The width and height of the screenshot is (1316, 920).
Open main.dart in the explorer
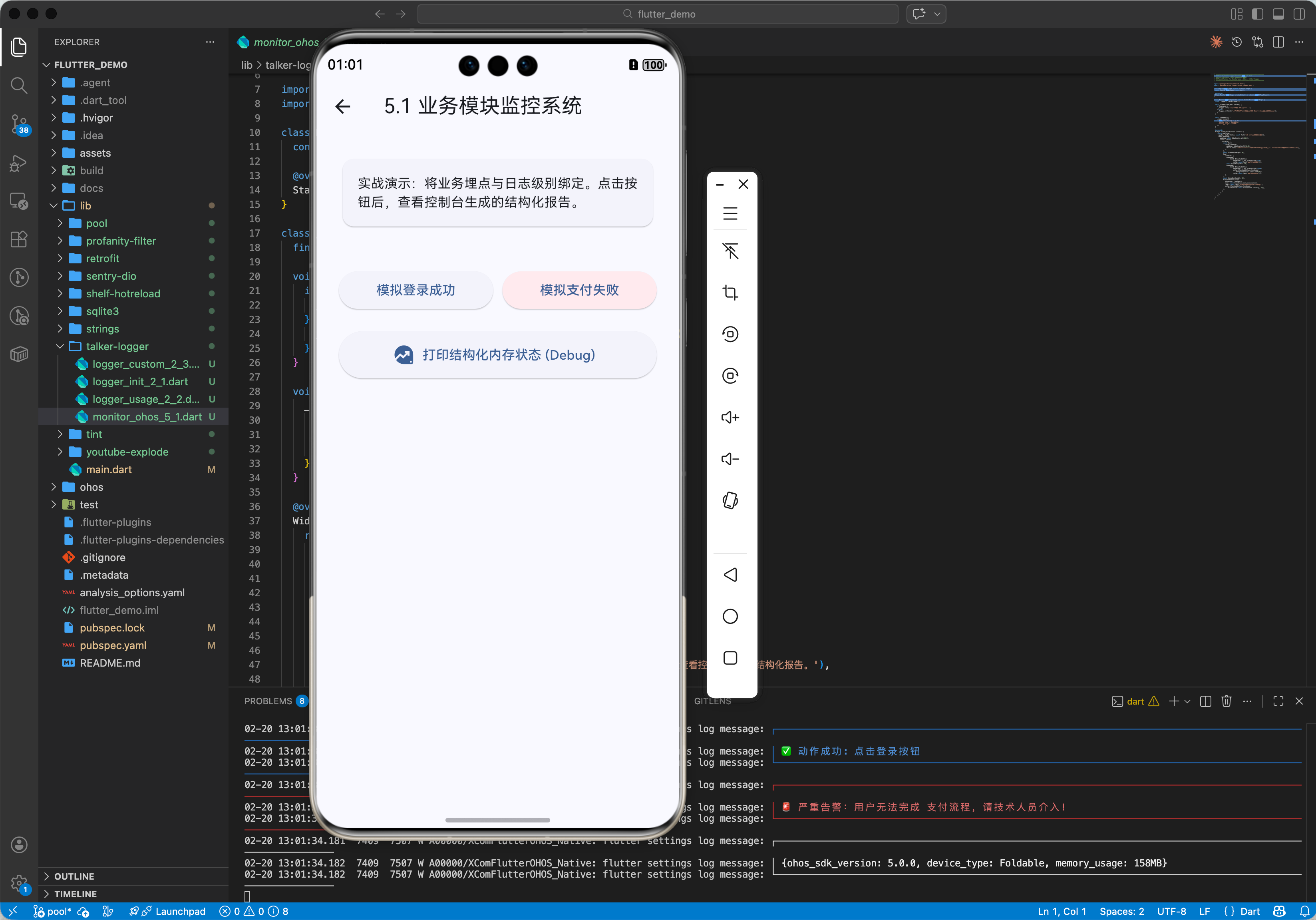[109, 470]
